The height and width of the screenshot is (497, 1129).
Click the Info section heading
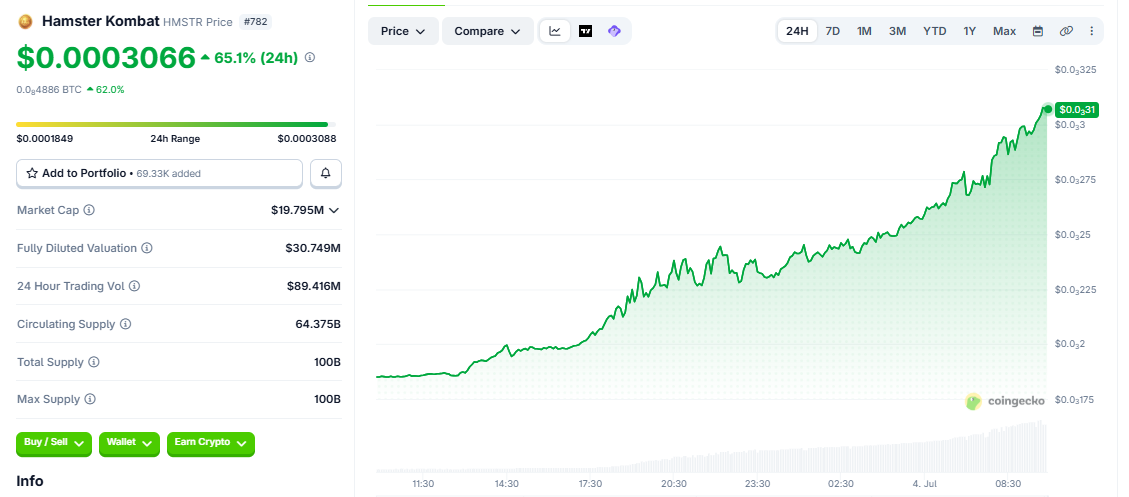30,481
